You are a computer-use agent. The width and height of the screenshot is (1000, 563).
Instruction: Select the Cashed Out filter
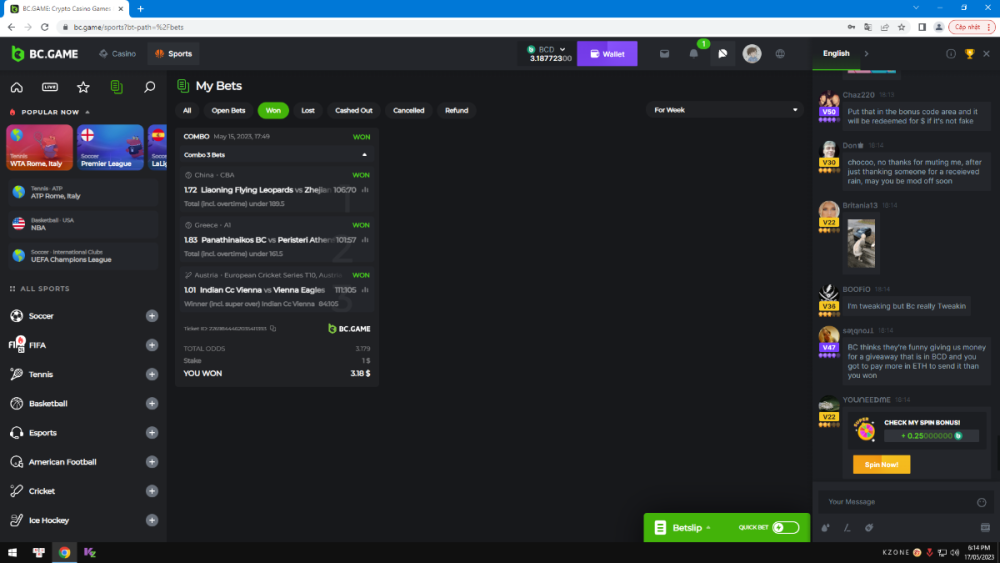click(354, 111)
